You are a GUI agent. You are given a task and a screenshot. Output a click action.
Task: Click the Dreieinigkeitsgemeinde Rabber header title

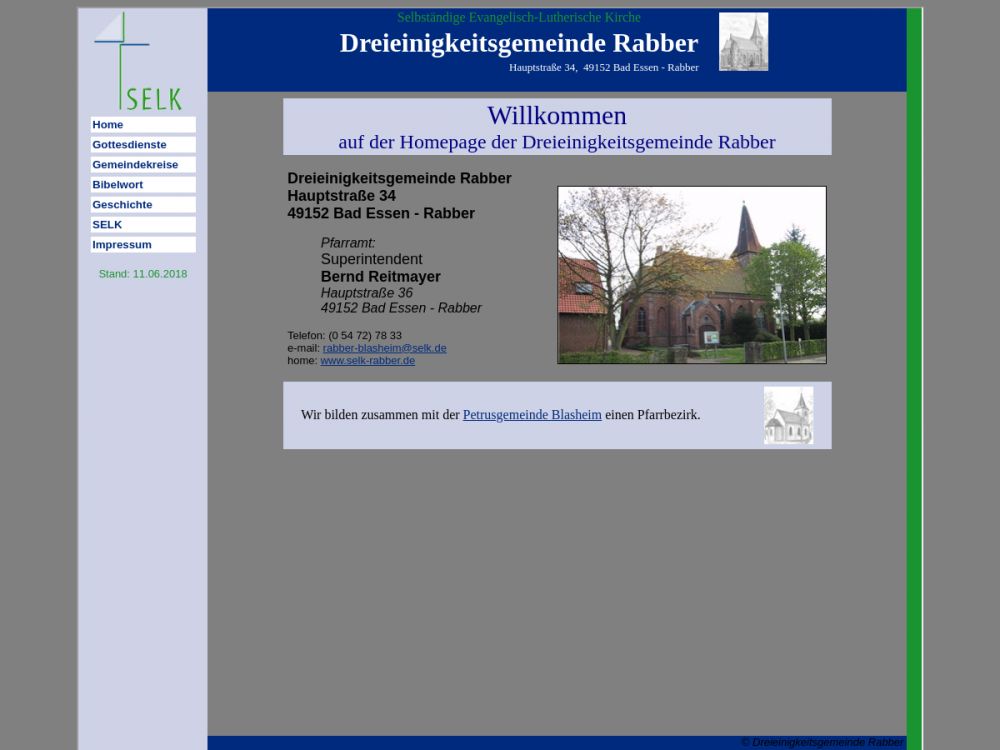[x=518, y=43]
